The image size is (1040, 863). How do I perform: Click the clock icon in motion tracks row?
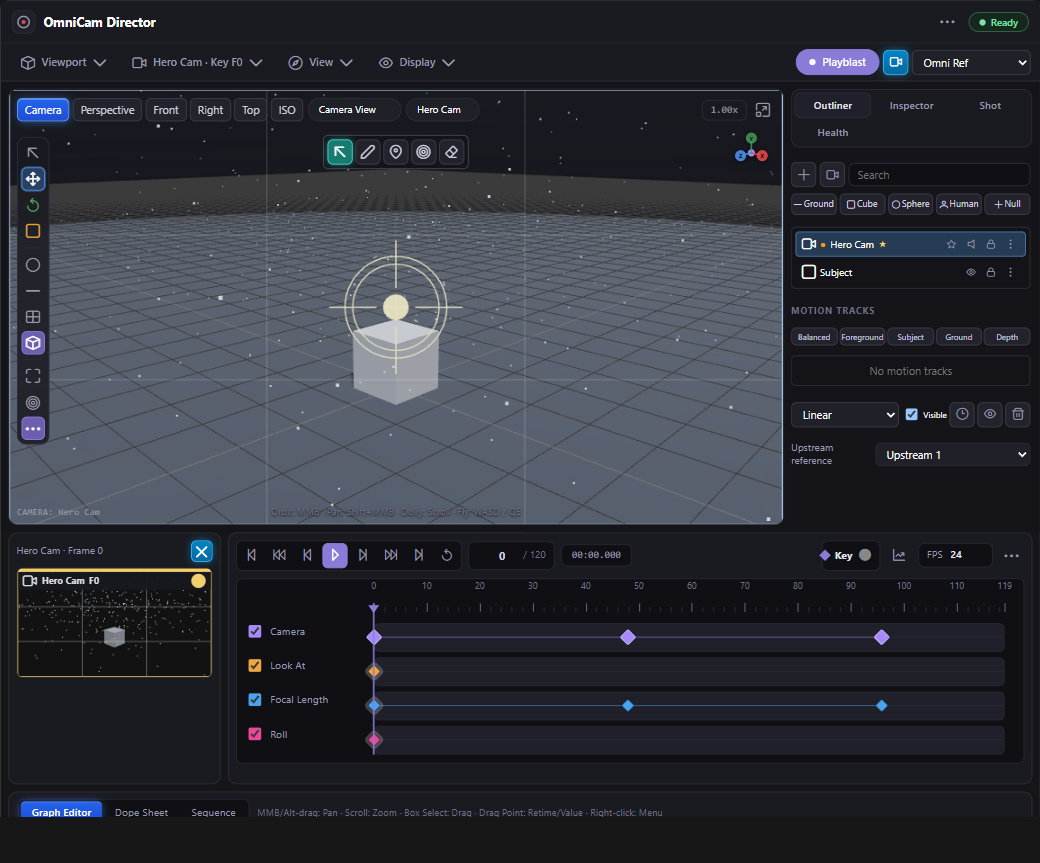pos(962,415)
